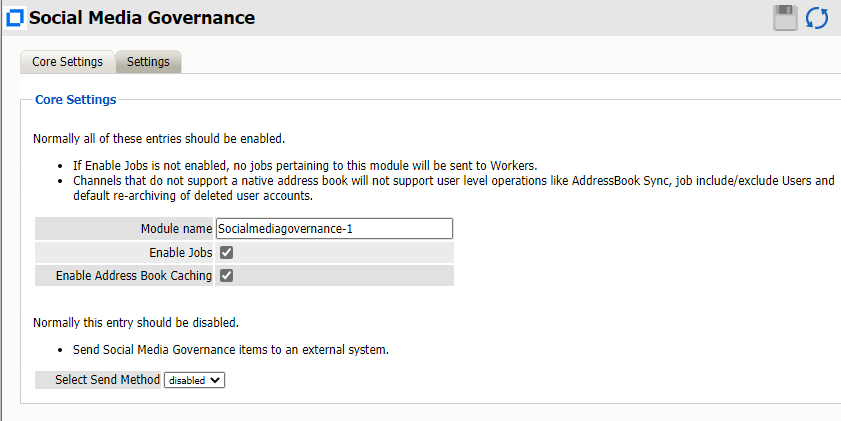Toggle the Enable Jobs checkbox
The height and width of the screenshot is (421, 841).
227,253
